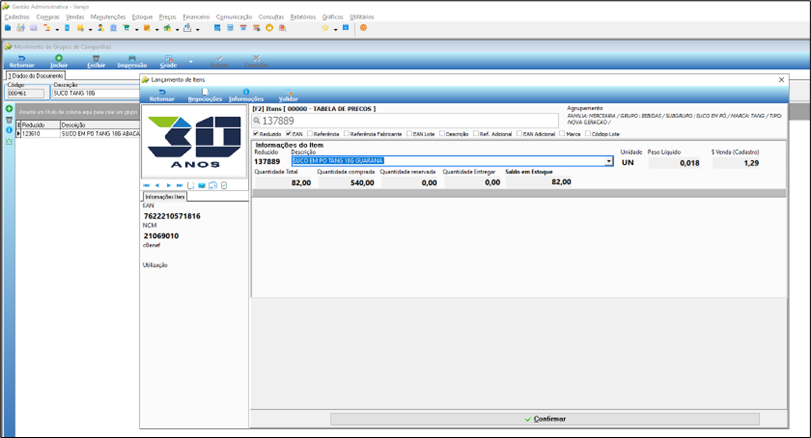
Task: Click the Validar toolbar button
Action: [x=289, y=95]
